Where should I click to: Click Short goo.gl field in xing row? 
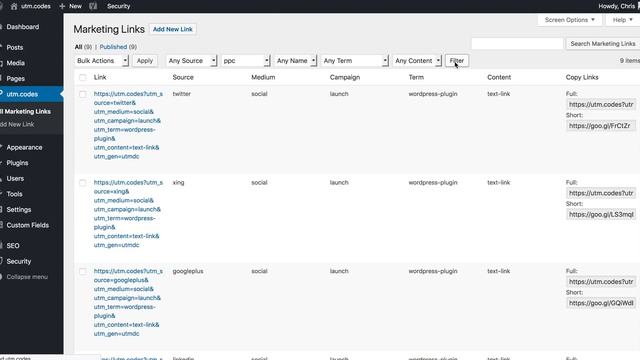(601, 214)
